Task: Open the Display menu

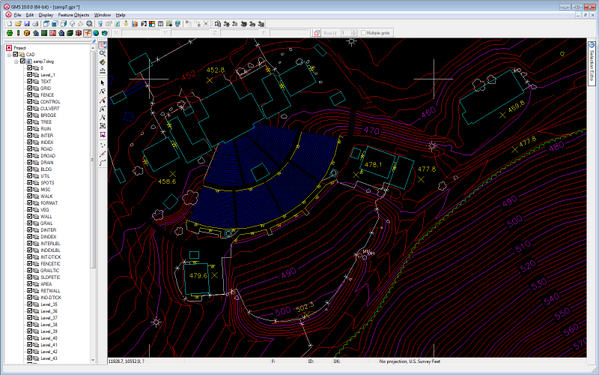Action: (x=46, y=15)
